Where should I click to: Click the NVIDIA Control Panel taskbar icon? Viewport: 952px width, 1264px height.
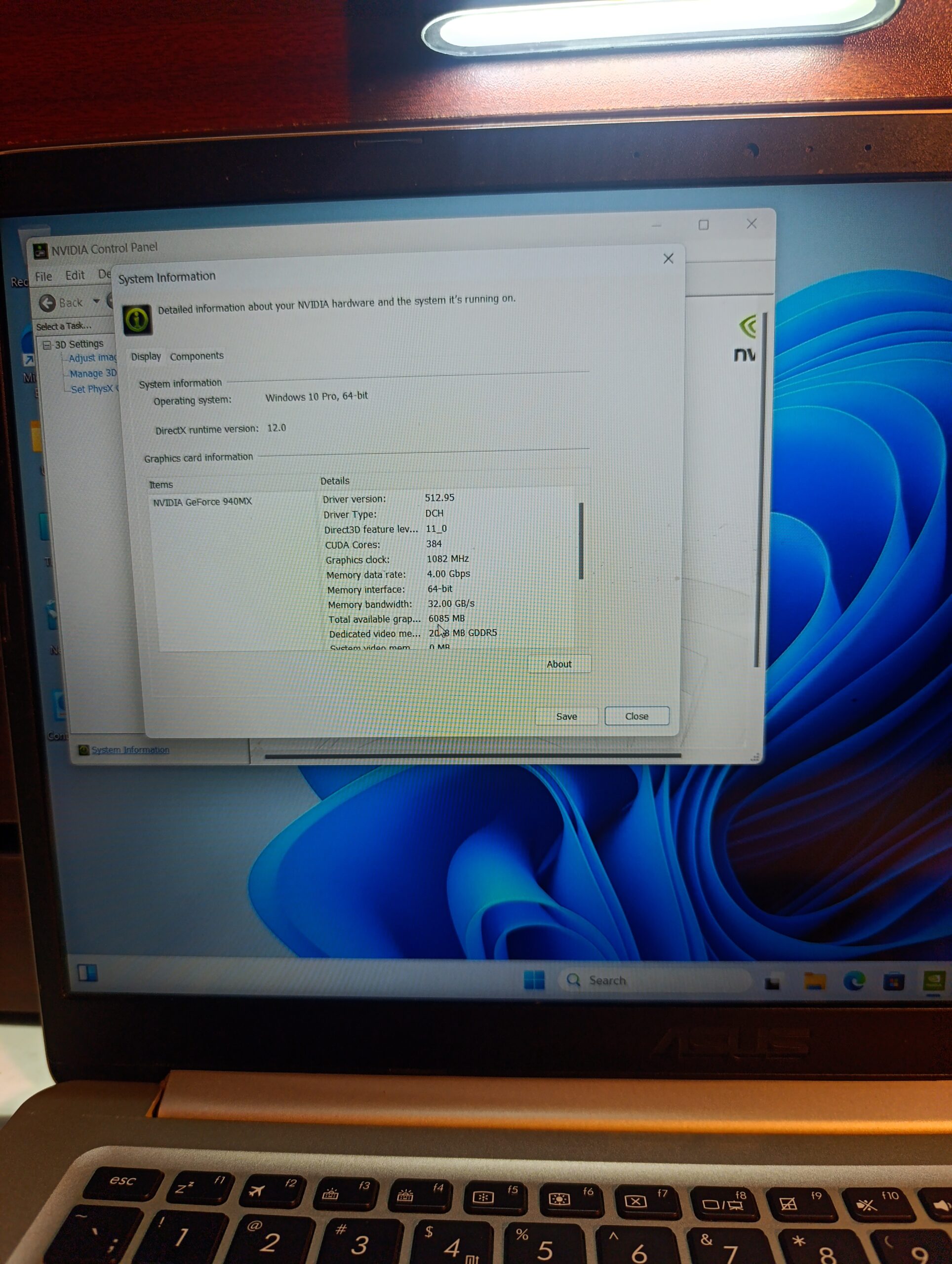coord(933,981)
